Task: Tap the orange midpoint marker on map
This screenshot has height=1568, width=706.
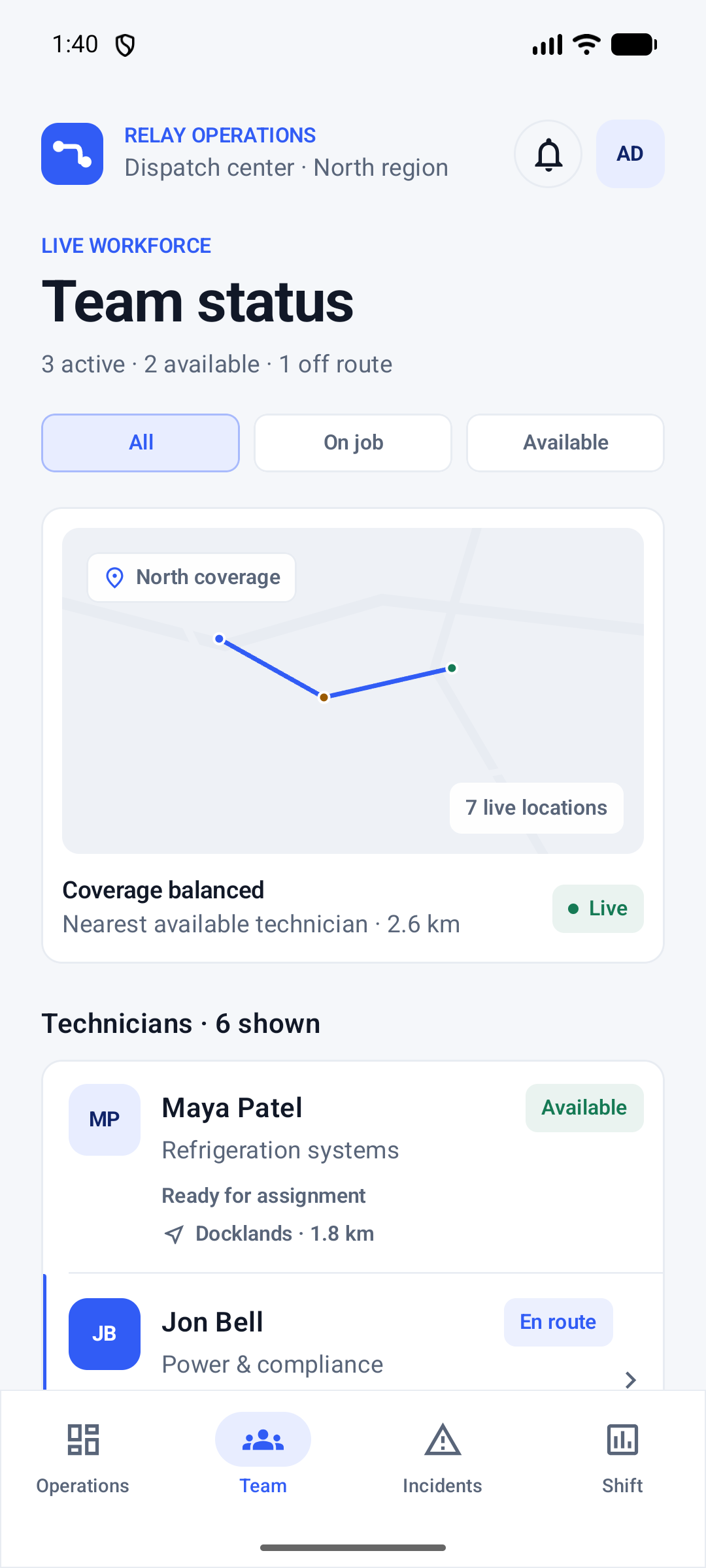Action: 324,698
